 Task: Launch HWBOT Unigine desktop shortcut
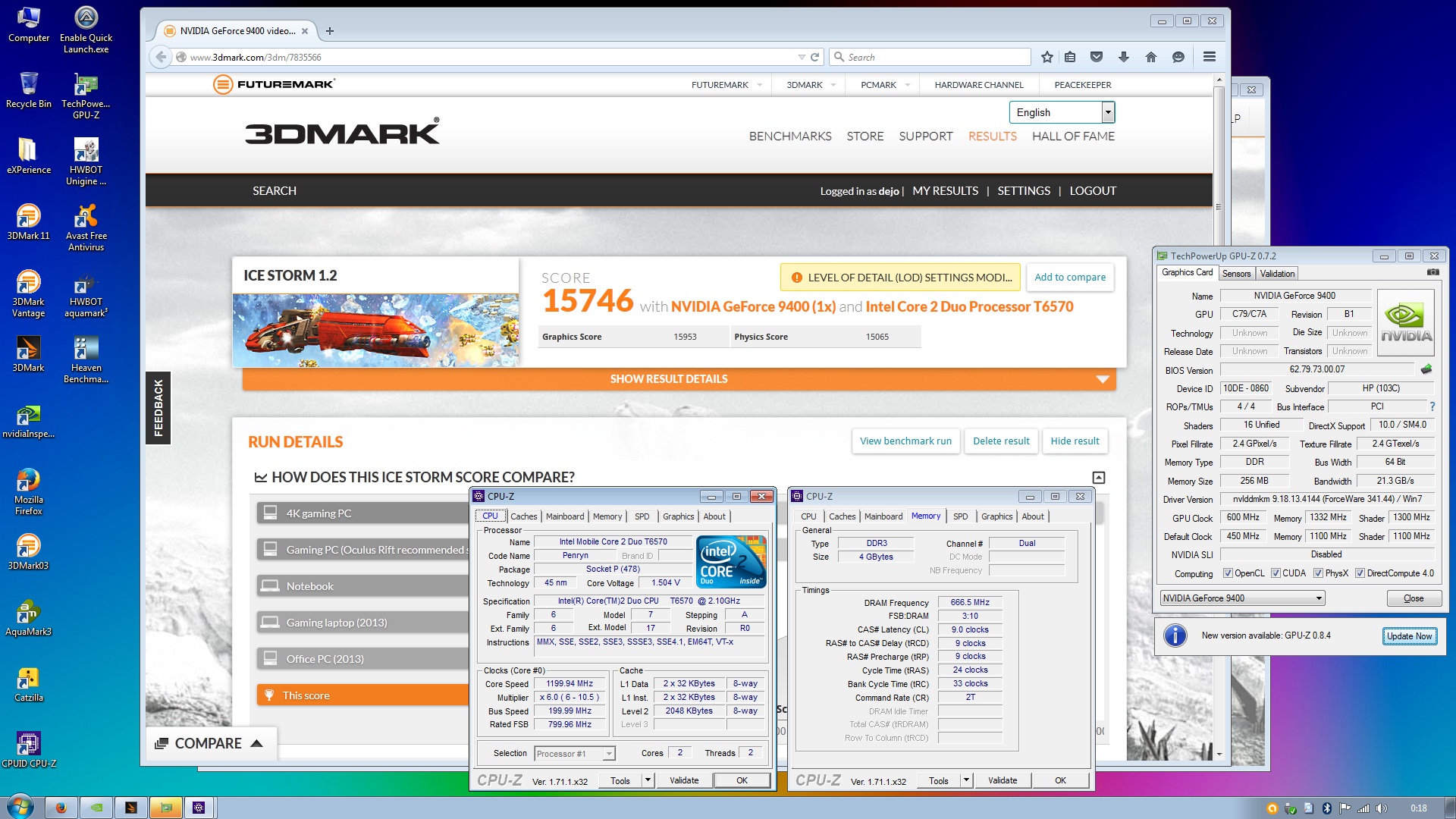click(86, 162)
